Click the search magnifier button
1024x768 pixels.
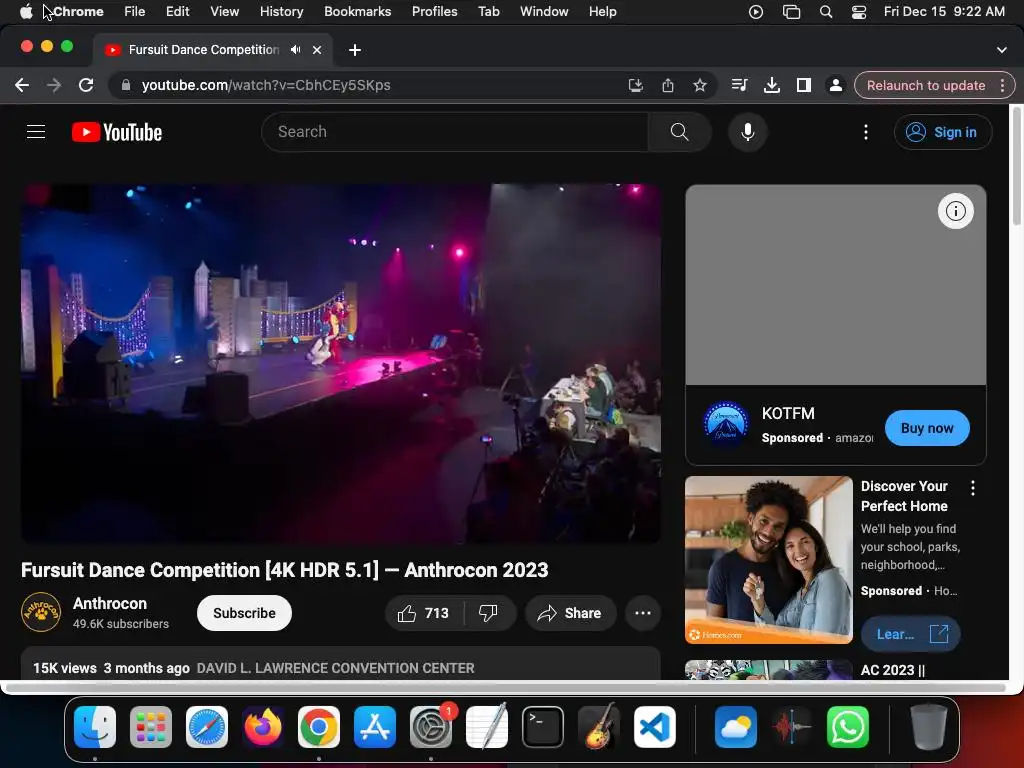679,132
